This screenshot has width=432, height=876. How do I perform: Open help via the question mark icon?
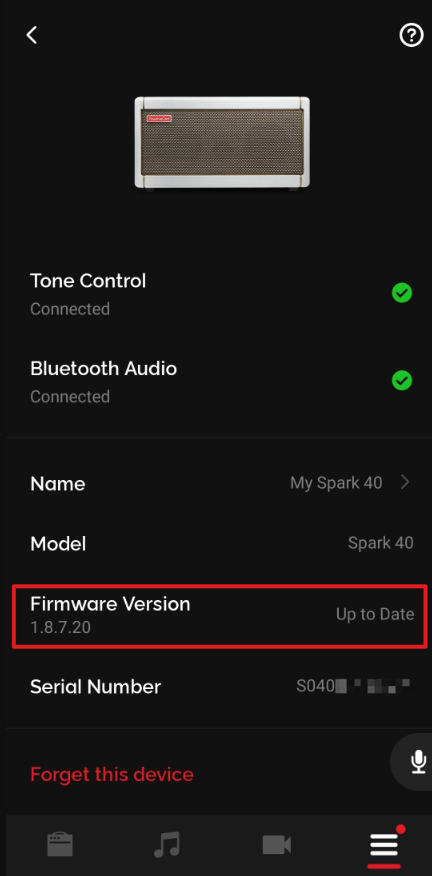pos(411,36)
